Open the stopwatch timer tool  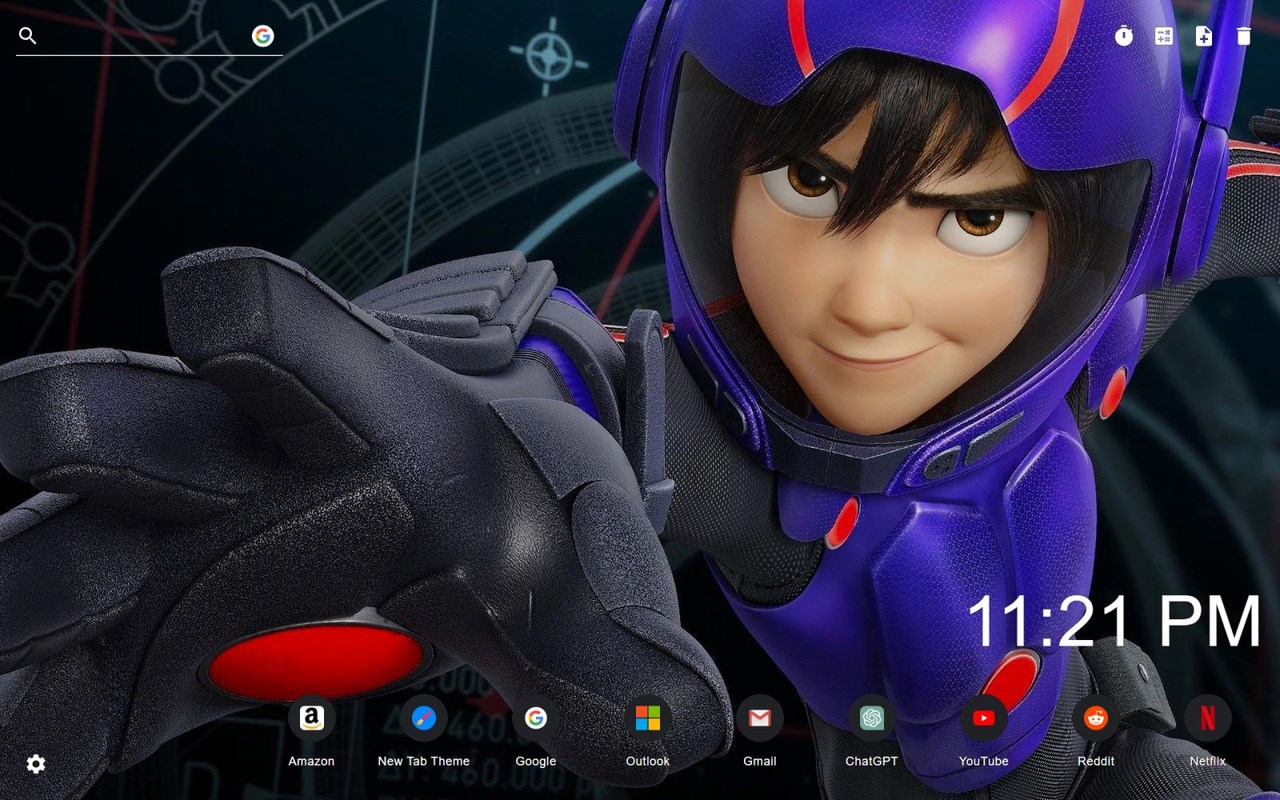point(1124,36)
